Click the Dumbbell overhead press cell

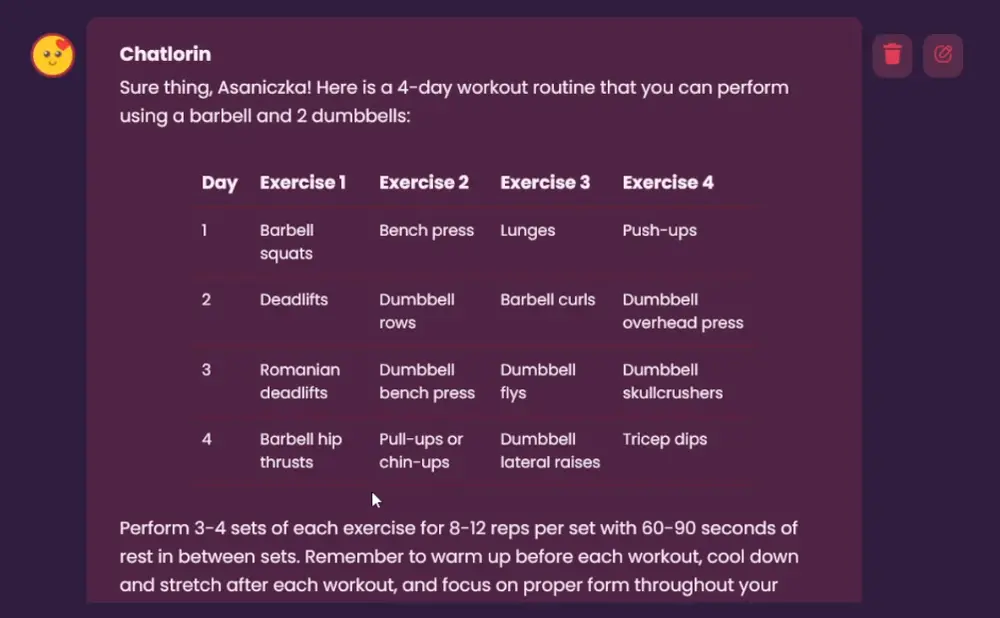(x=683, y=311)
